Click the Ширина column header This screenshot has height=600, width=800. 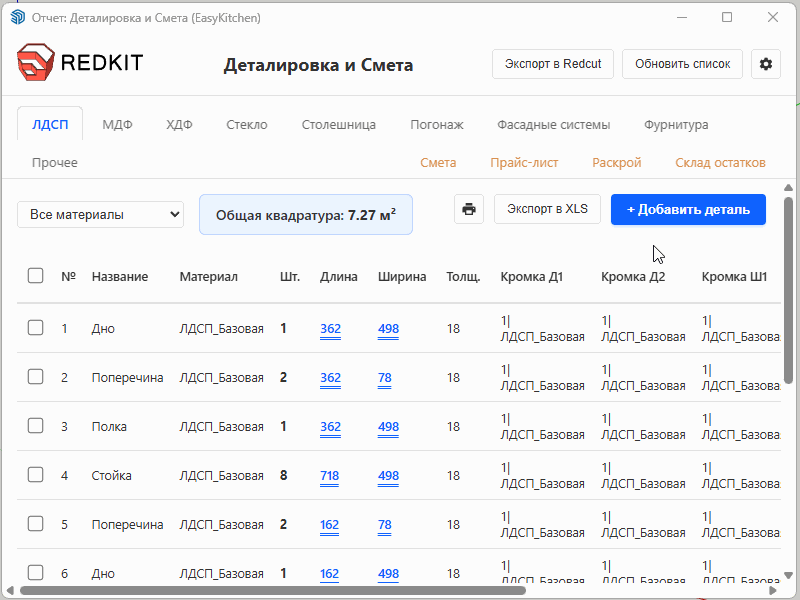click(x=402, y=277)
